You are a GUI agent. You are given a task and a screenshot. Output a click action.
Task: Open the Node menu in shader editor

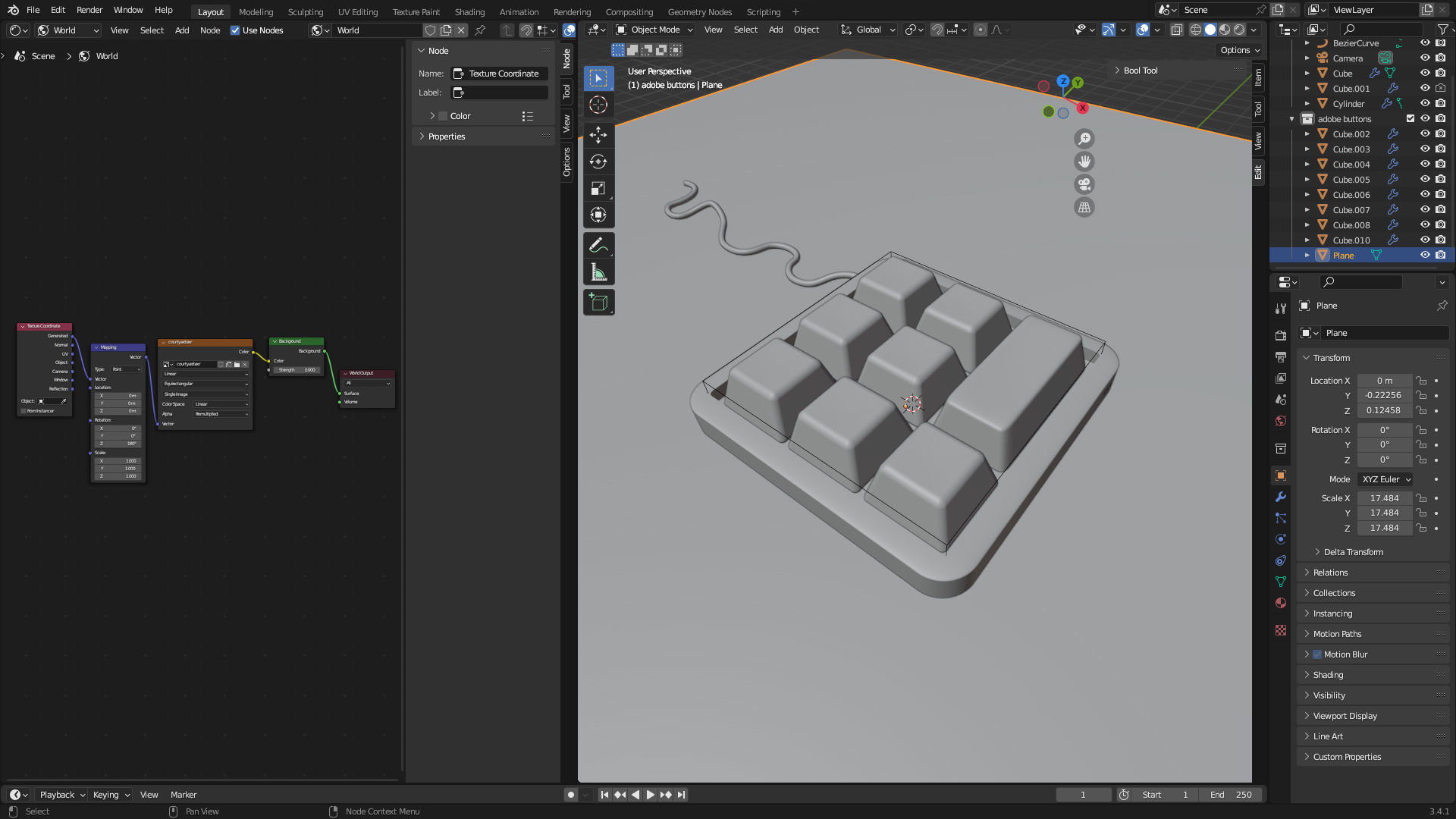210,30
